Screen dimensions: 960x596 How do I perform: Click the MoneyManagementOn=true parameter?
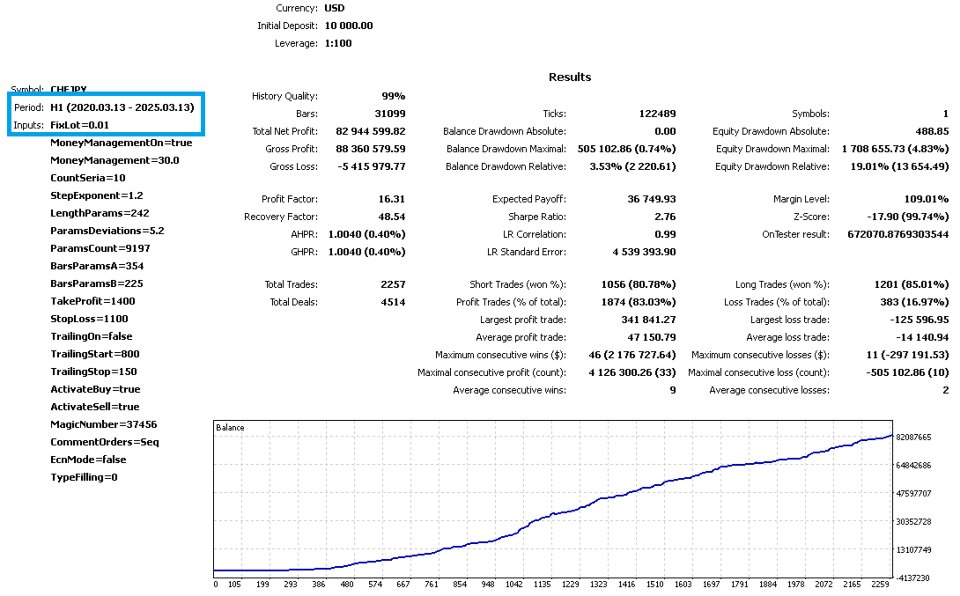pos(121,143)
